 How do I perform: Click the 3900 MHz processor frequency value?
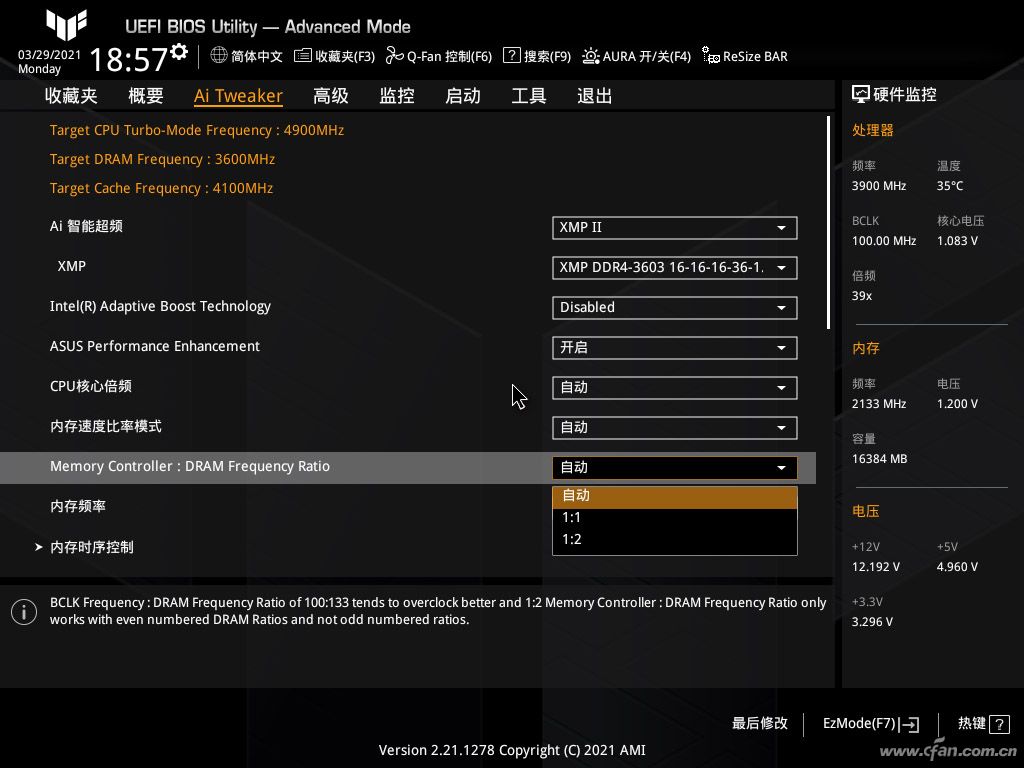click(x=879, y=186)
